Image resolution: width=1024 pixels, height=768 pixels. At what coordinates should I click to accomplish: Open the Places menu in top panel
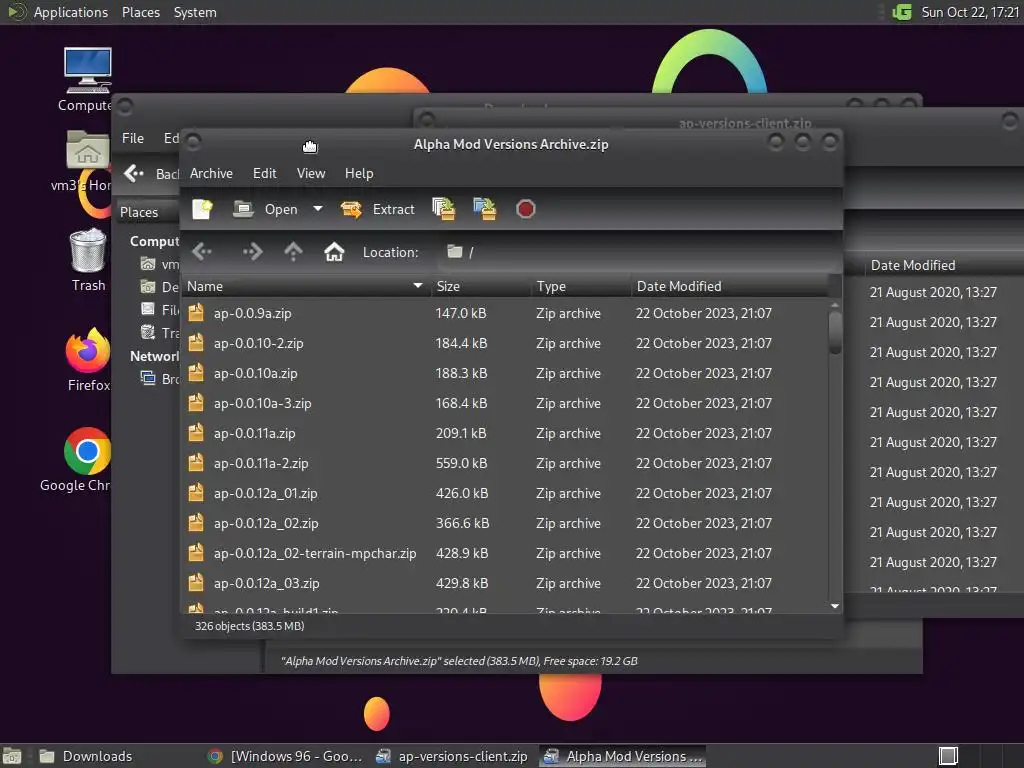point(141,12)
